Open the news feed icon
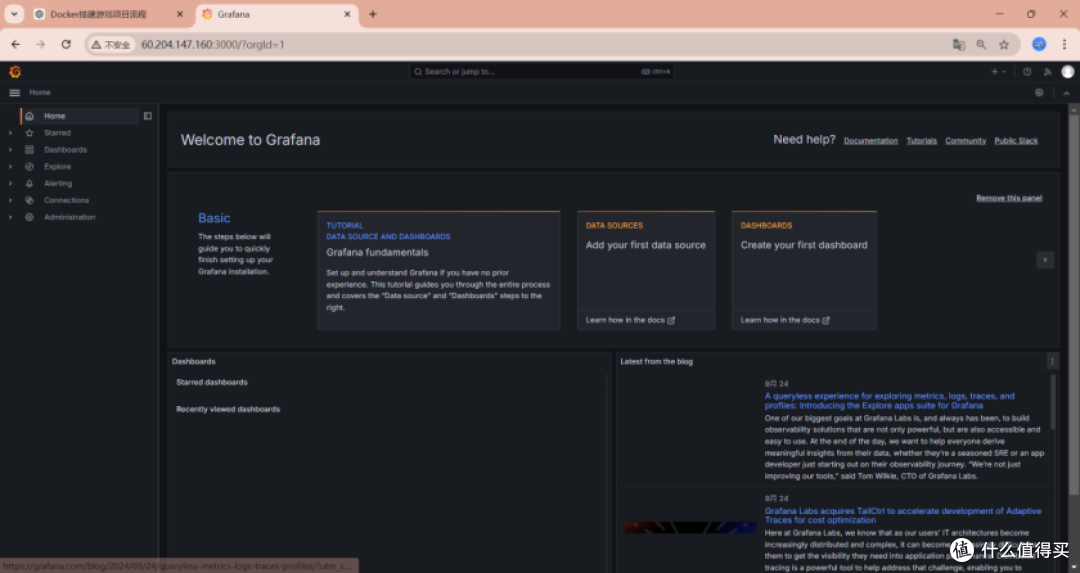The width and height of the screenshot is (1080, 573). tap(1047, 72)
